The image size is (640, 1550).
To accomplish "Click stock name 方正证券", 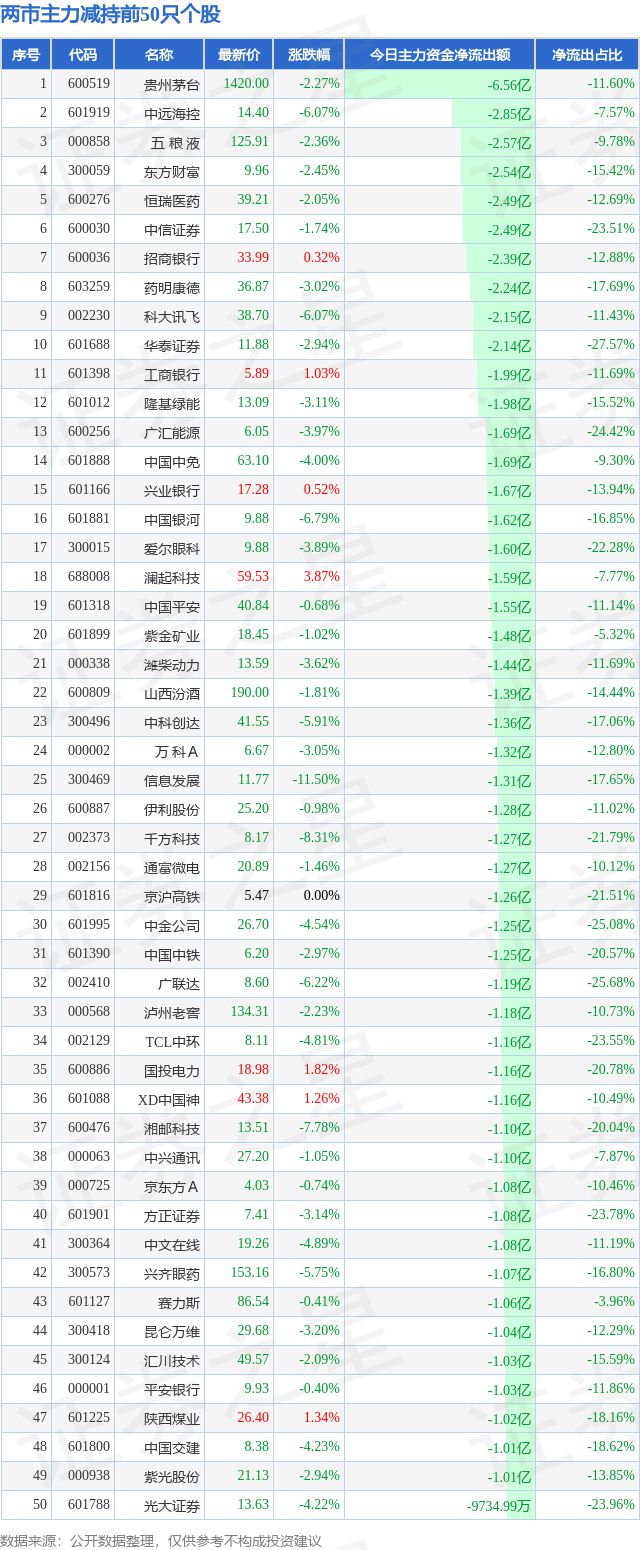I will tap(172, 1215).
